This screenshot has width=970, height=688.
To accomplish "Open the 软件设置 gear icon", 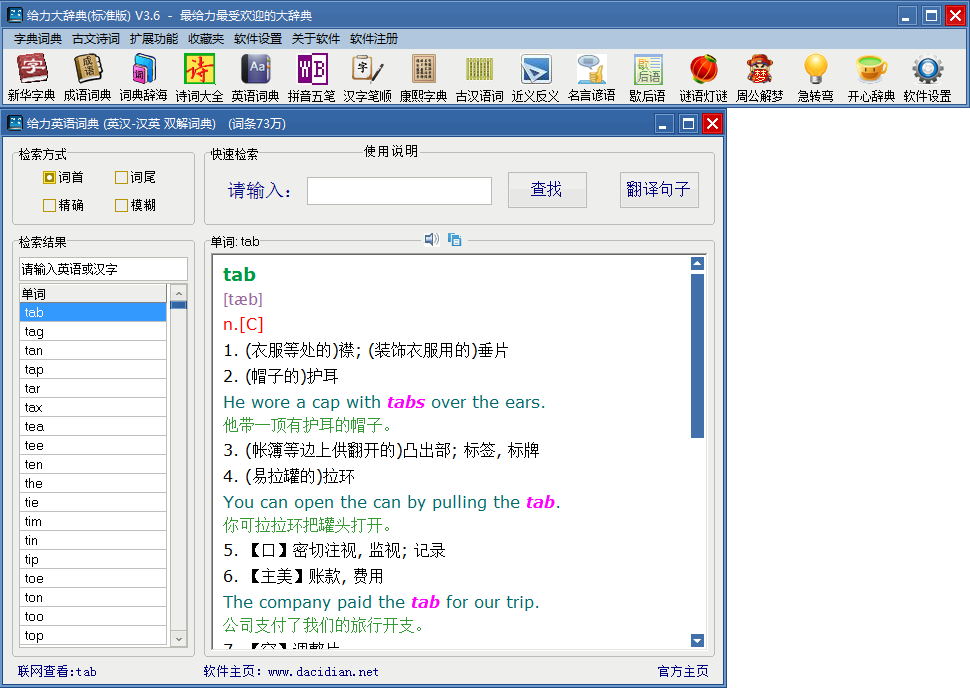I will (x=927, y=70).
